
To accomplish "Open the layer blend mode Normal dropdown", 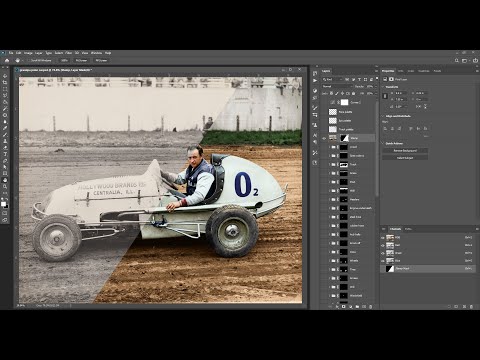I will [336, 86].
